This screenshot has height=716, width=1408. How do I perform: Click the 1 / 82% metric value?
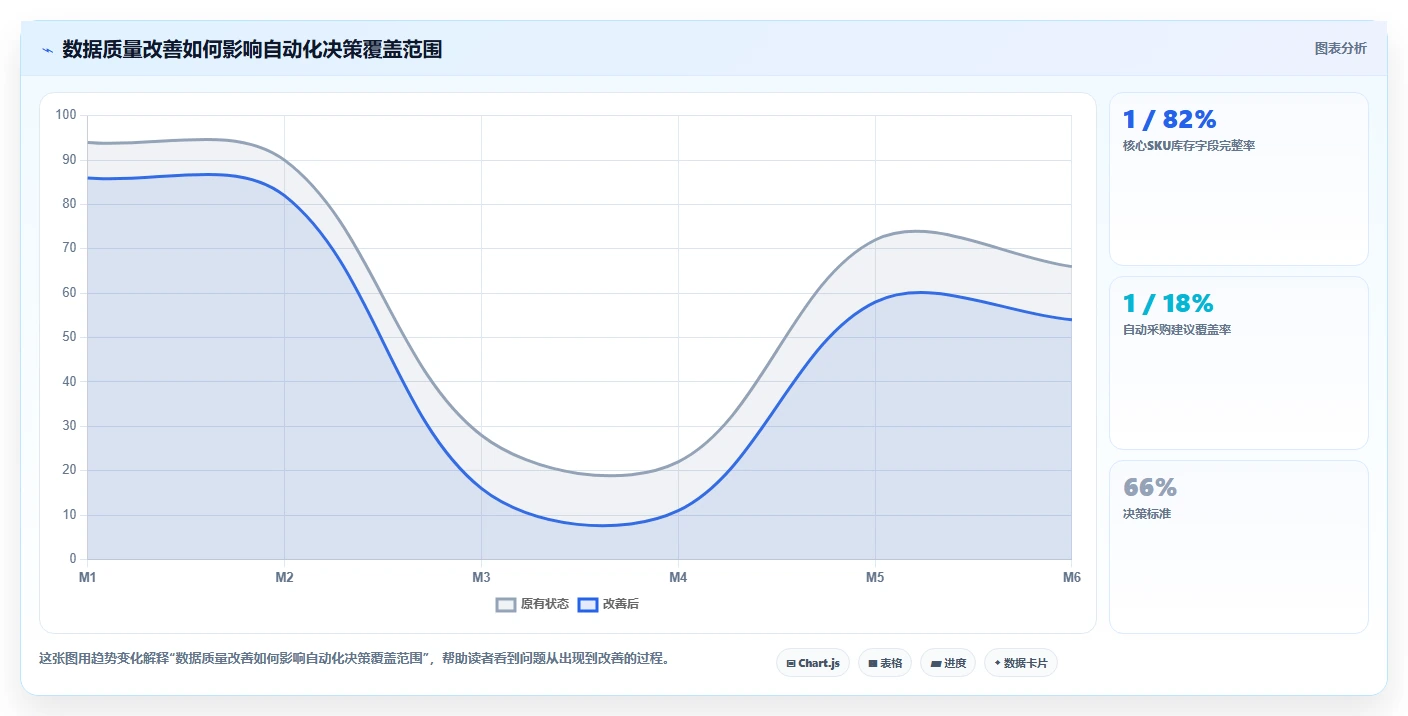(1169, 120)
